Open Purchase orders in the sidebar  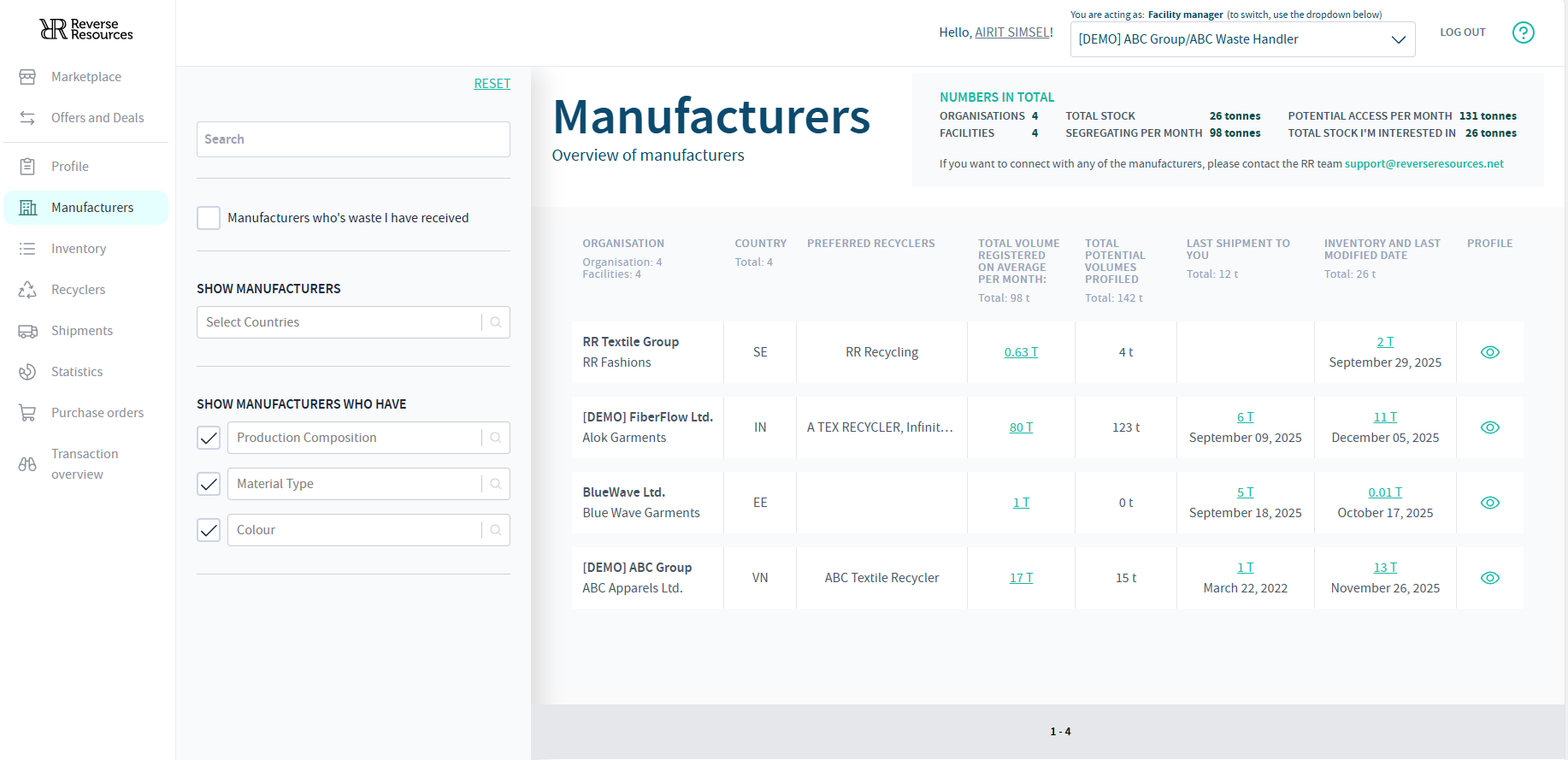[x=86, y=413]
